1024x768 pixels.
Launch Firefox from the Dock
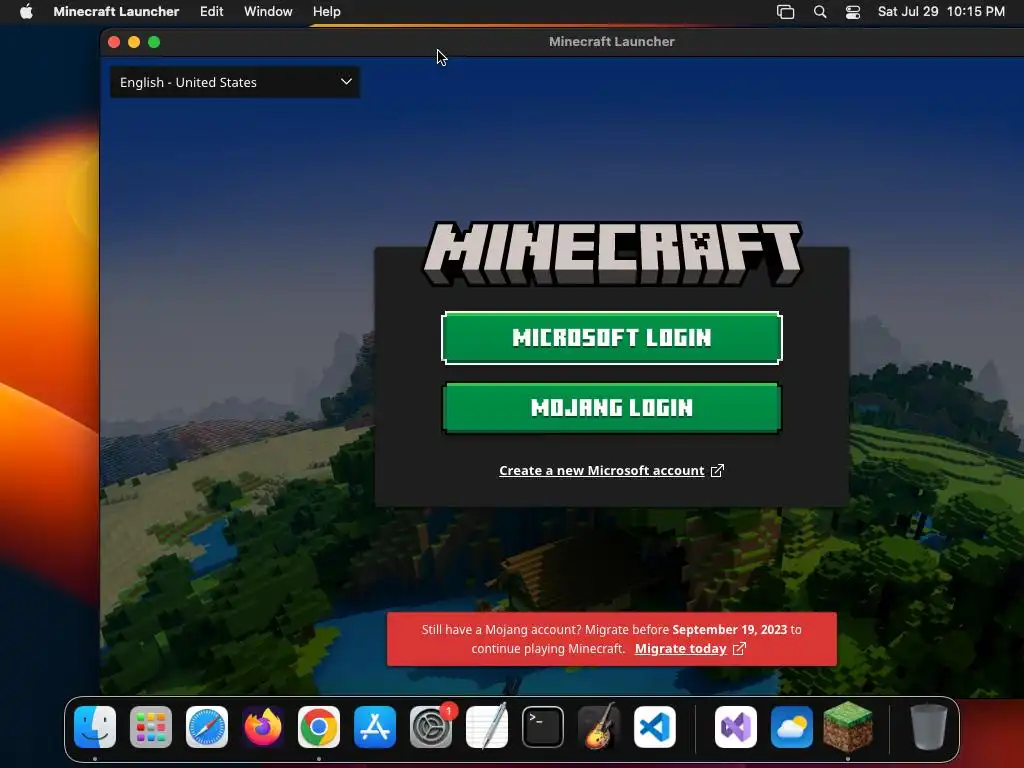(263, 727)
